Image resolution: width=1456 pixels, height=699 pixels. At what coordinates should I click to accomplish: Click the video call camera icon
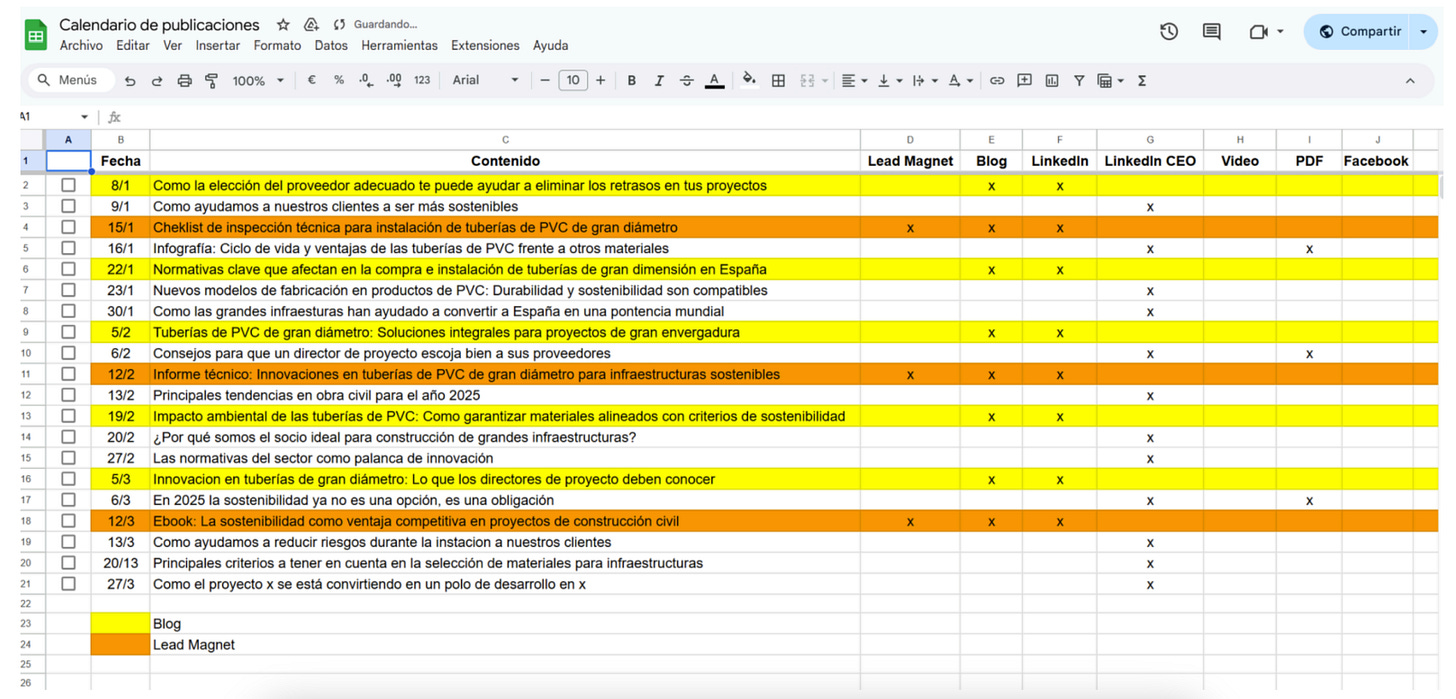pos(1259,32)
